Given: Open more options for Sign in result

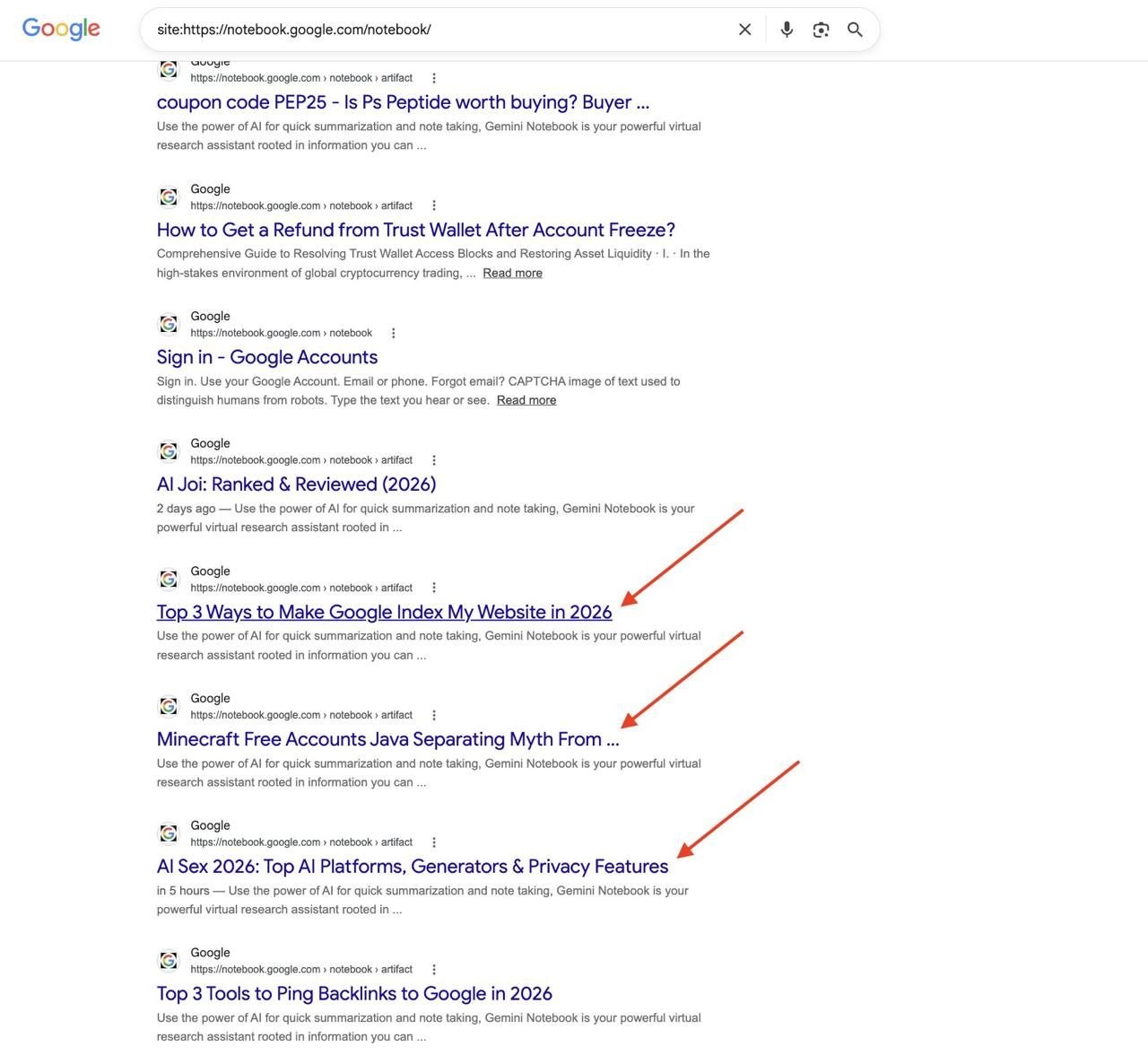Looking at the screenshot, I should 393,333.
